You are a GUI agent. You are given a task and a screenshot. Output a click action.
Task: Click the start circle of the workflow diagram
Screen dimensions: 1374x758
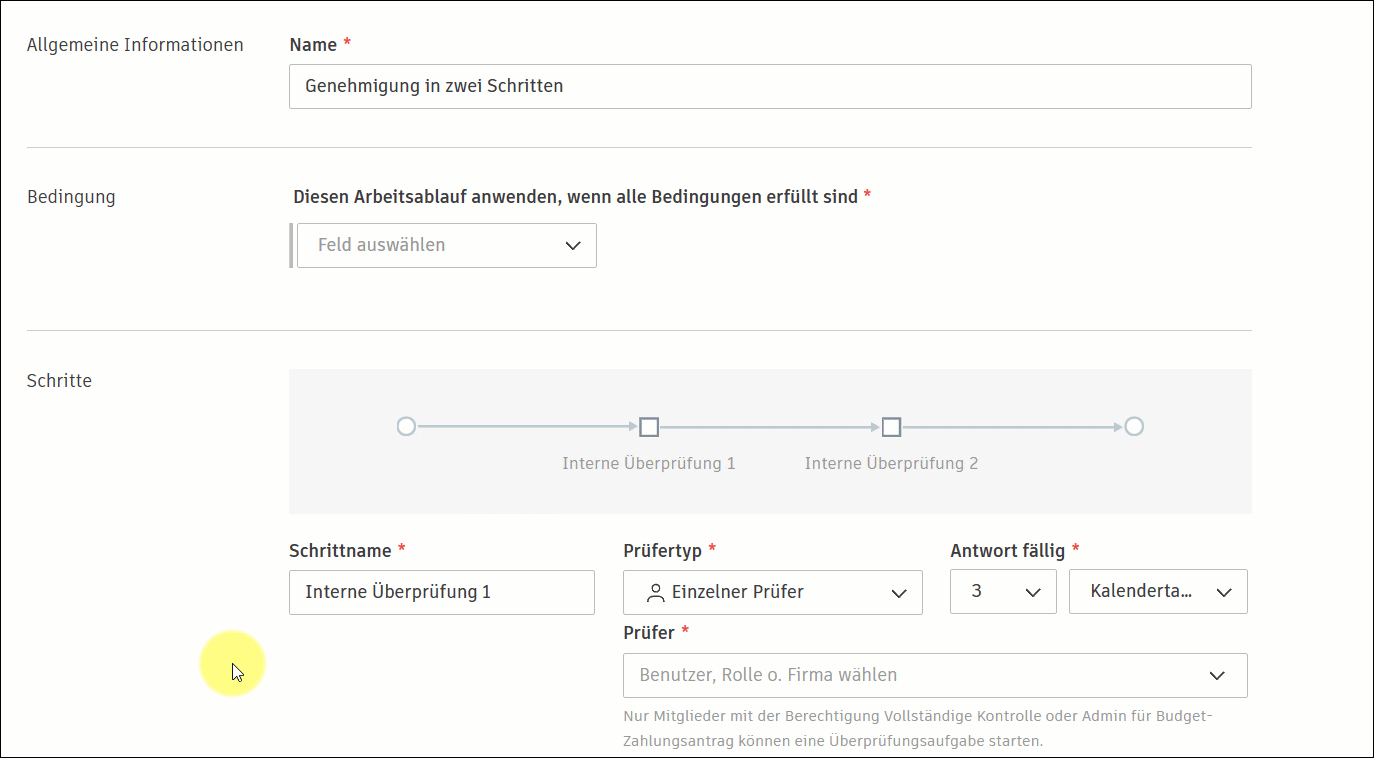[x=406, y=426]
